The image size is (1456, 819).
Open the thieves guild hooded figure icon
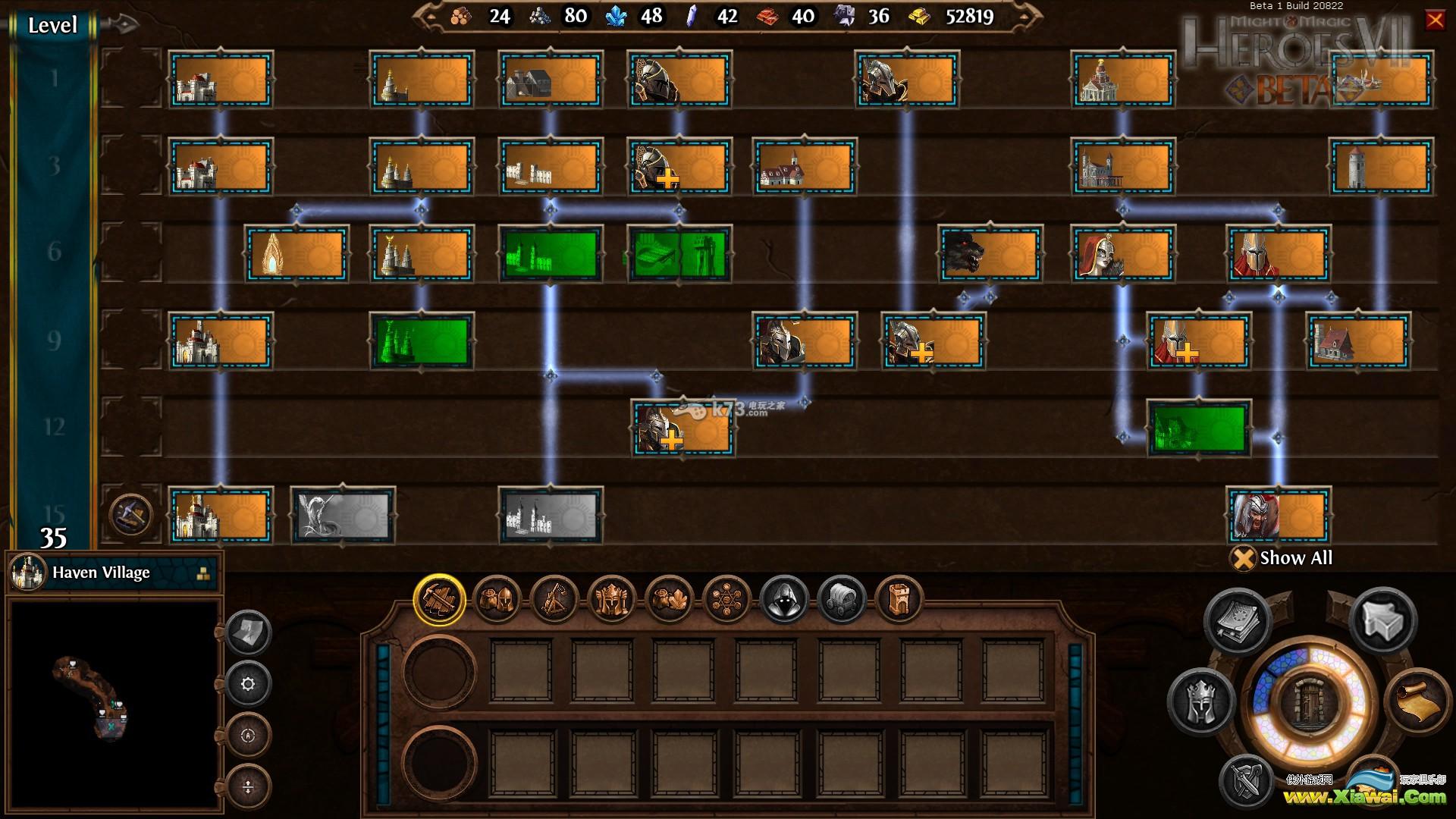click(x=784, y=600)
